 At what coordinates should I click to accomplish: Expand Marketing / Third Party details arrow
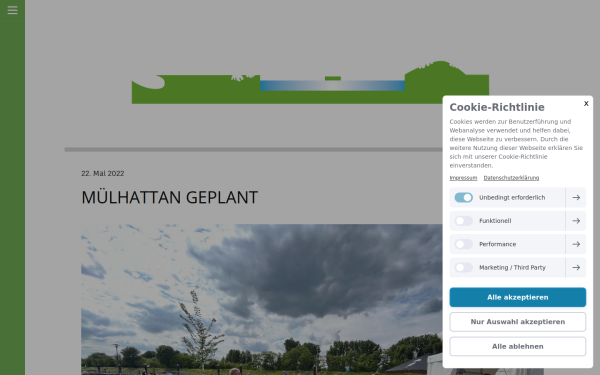pos(576,267)
